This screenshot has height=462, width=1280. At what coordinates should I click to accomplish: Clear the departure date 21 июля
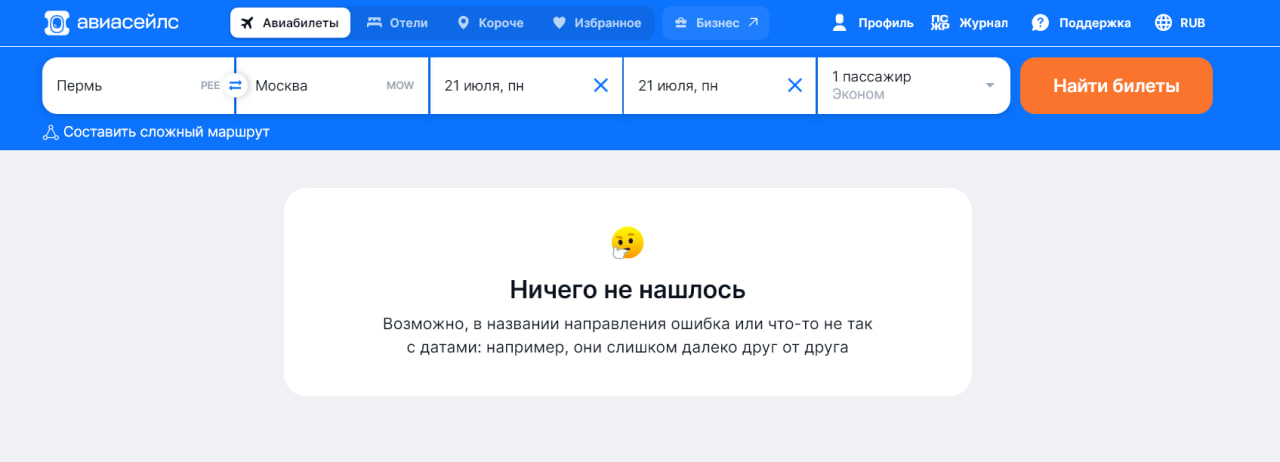coord(601,86)
